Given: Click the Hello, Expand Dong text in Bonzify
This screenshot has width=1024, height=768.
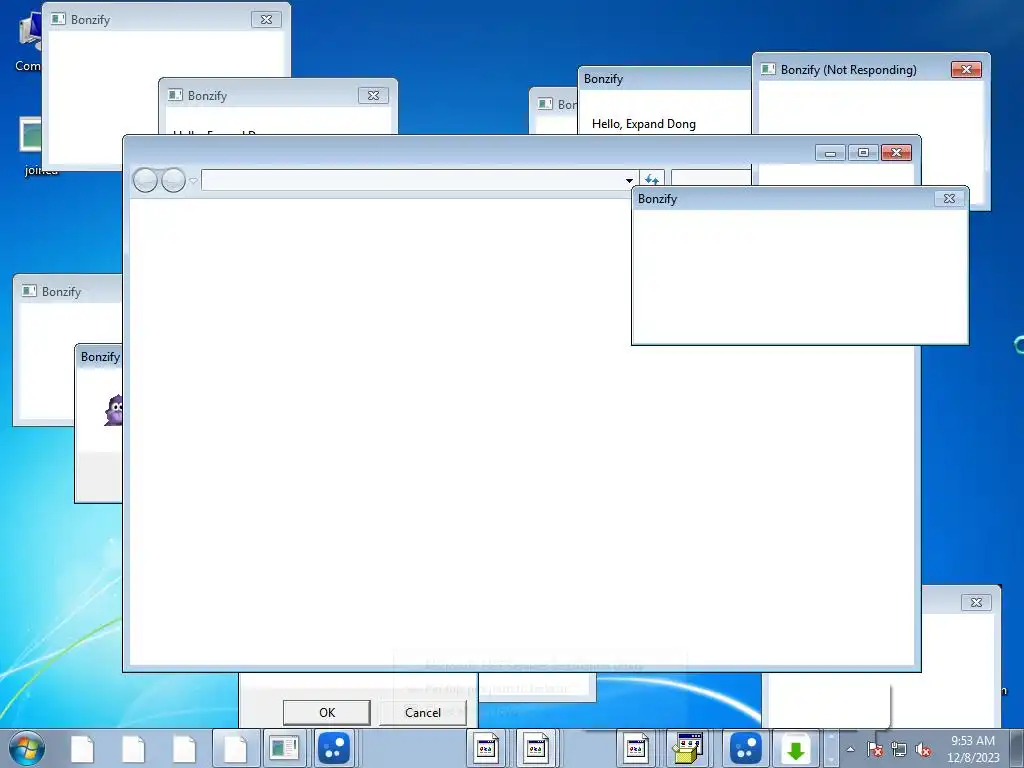Looking at the screenshot, I should point(643,124).
